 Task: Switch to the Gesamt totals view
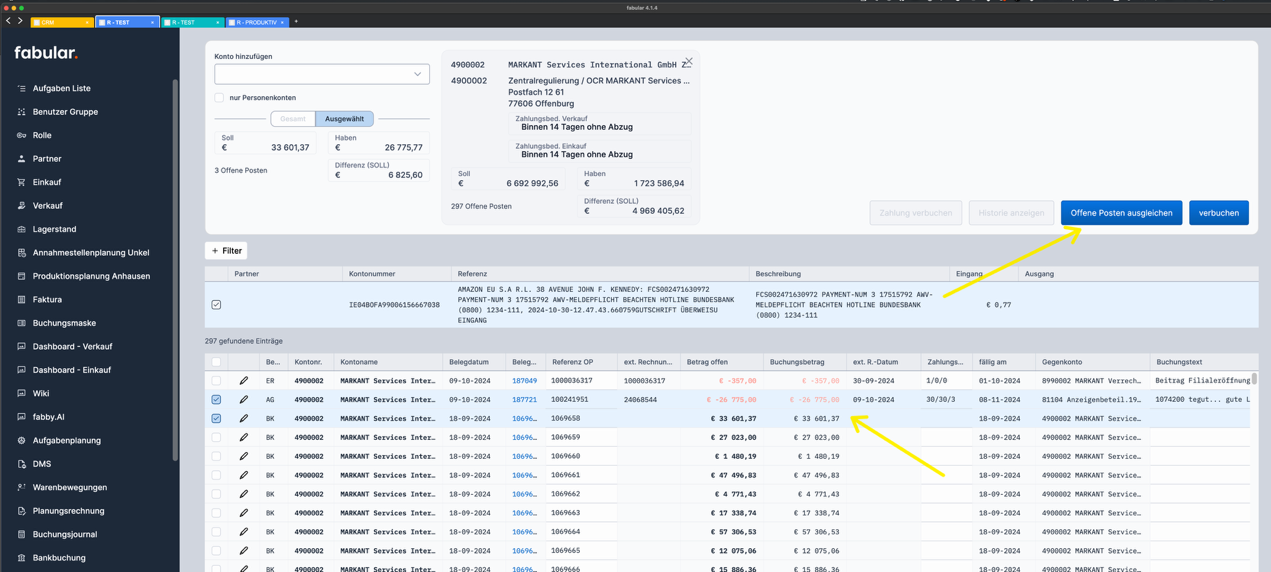(293, 119)
